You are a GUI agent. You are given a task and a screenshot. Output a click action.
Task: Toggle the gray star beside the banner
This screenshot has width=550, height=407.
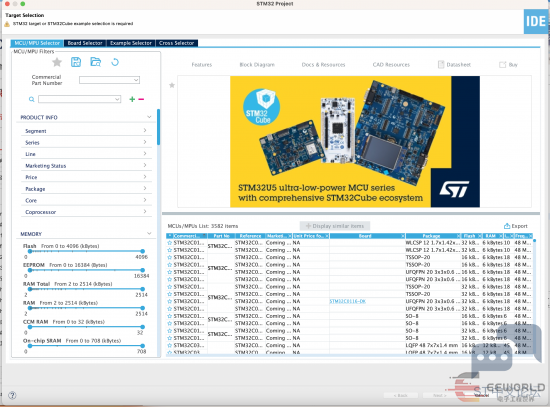click(x=172, y=85)
